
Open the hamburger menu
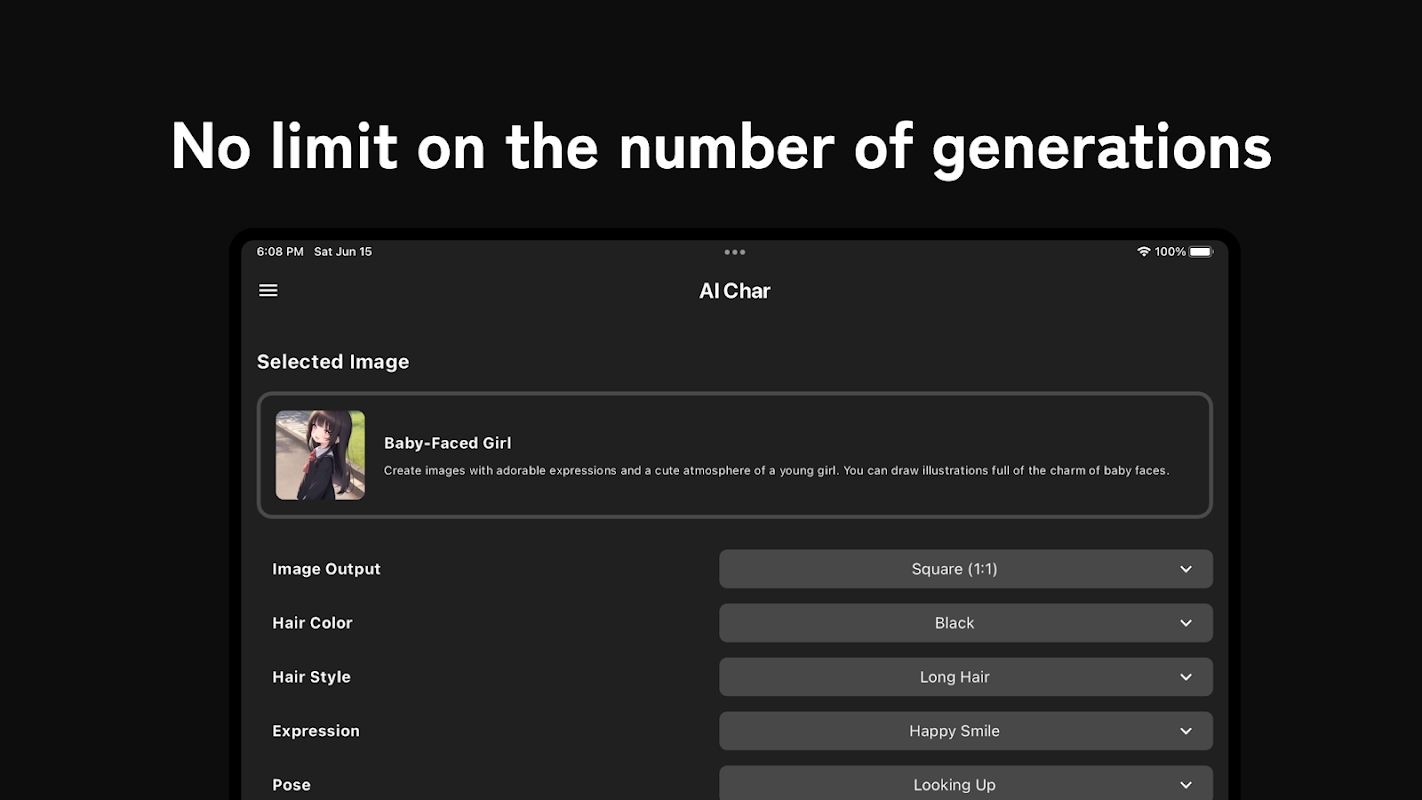[268, 290]
